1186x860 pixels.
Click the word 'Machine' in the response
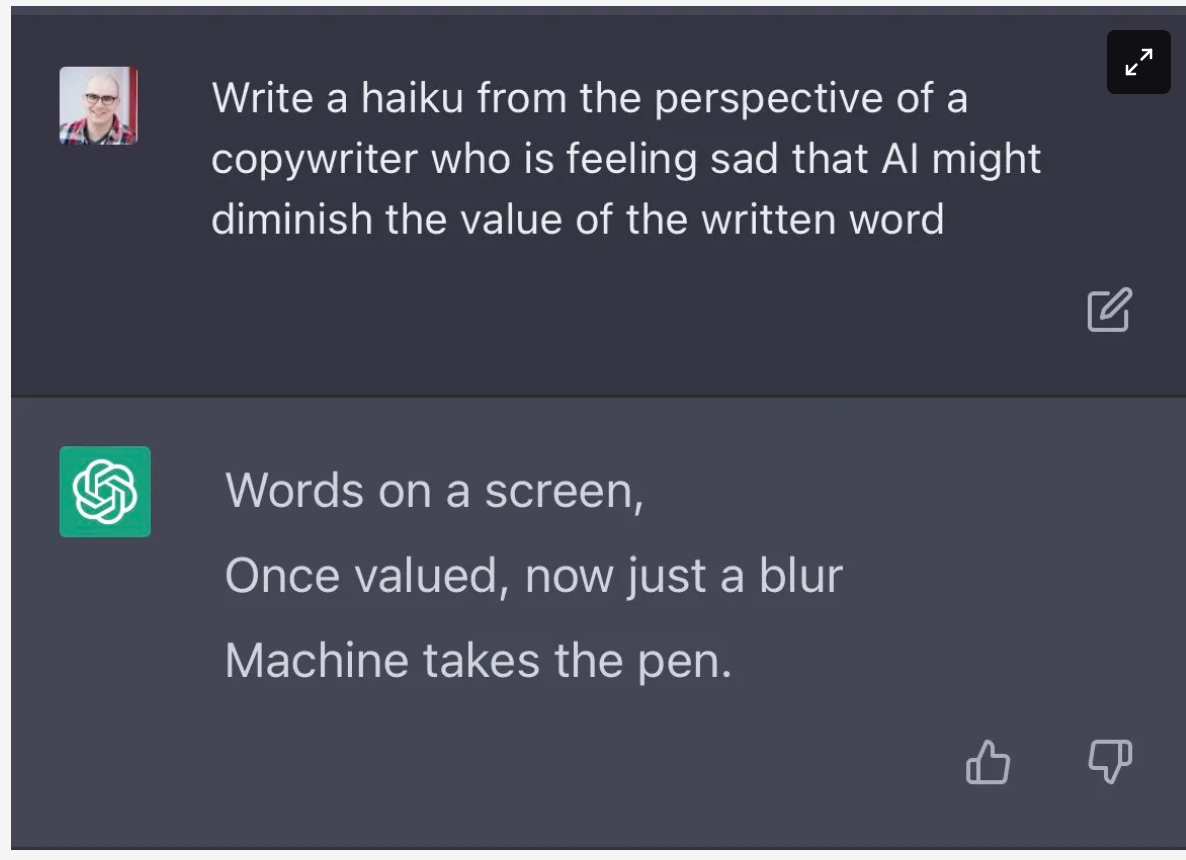[x=317, y=660]
